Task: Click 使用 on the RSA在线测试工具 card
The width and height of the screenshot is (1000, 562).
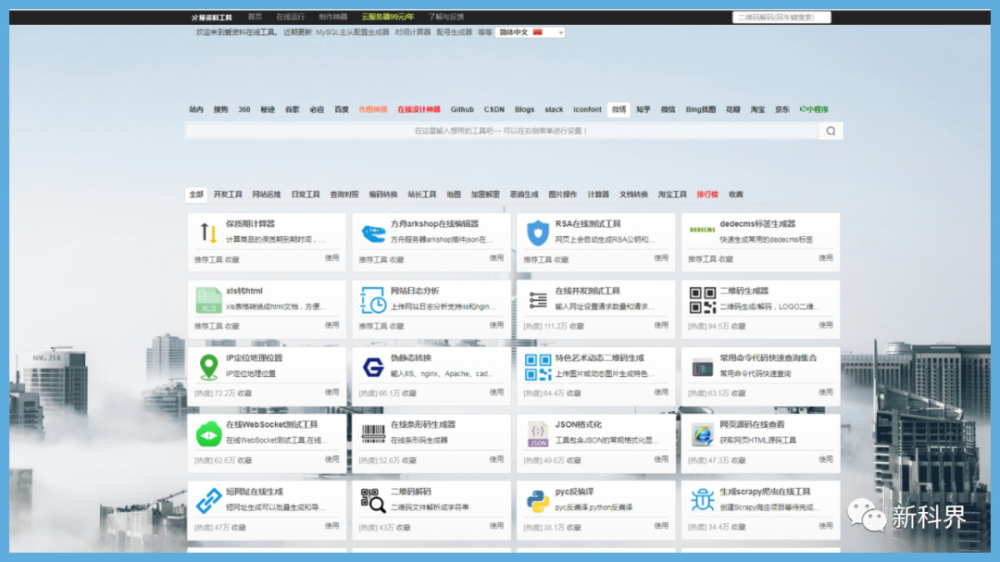Action: coord(661,258)
